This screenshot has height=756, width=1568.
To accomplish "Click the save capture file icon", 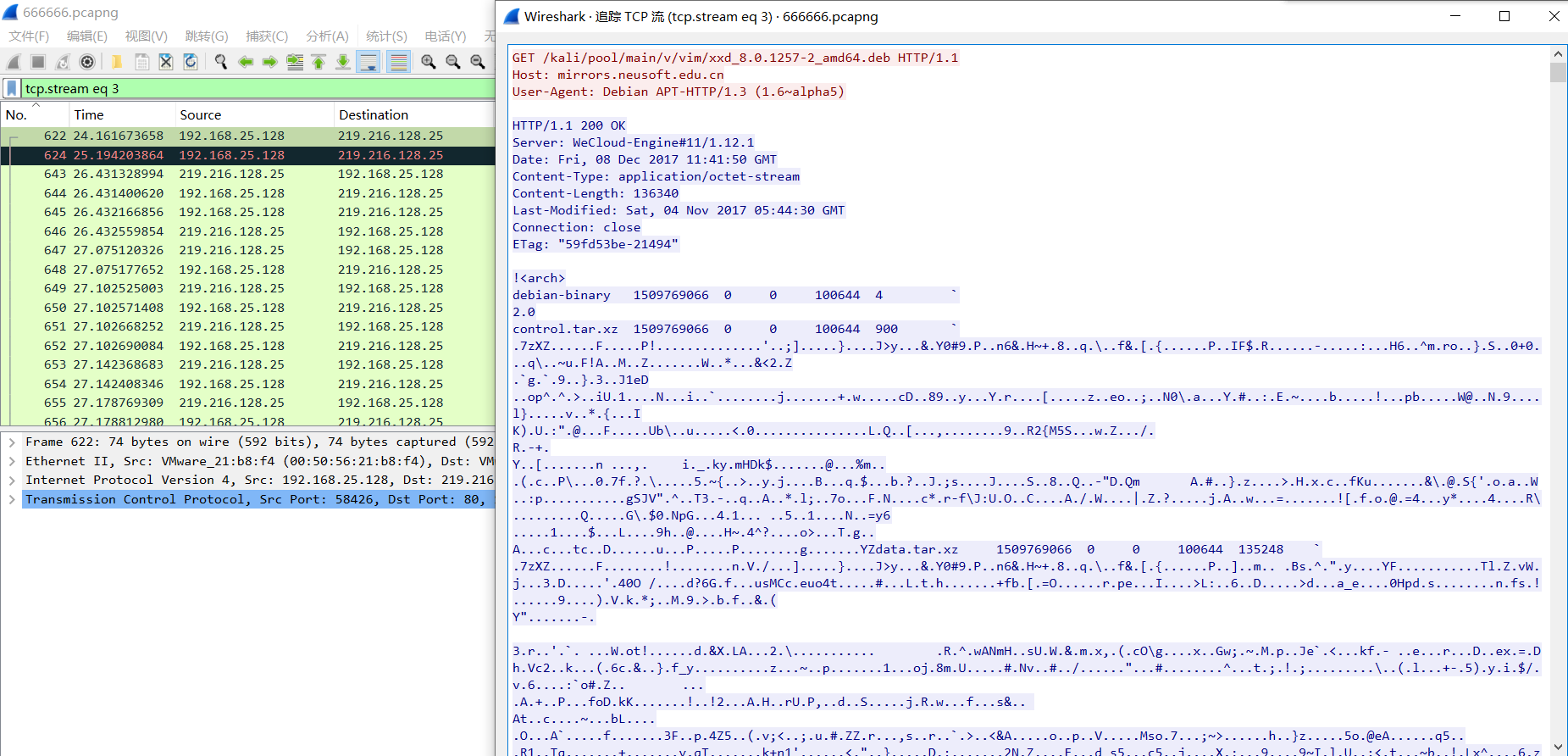I will point(141,62).
